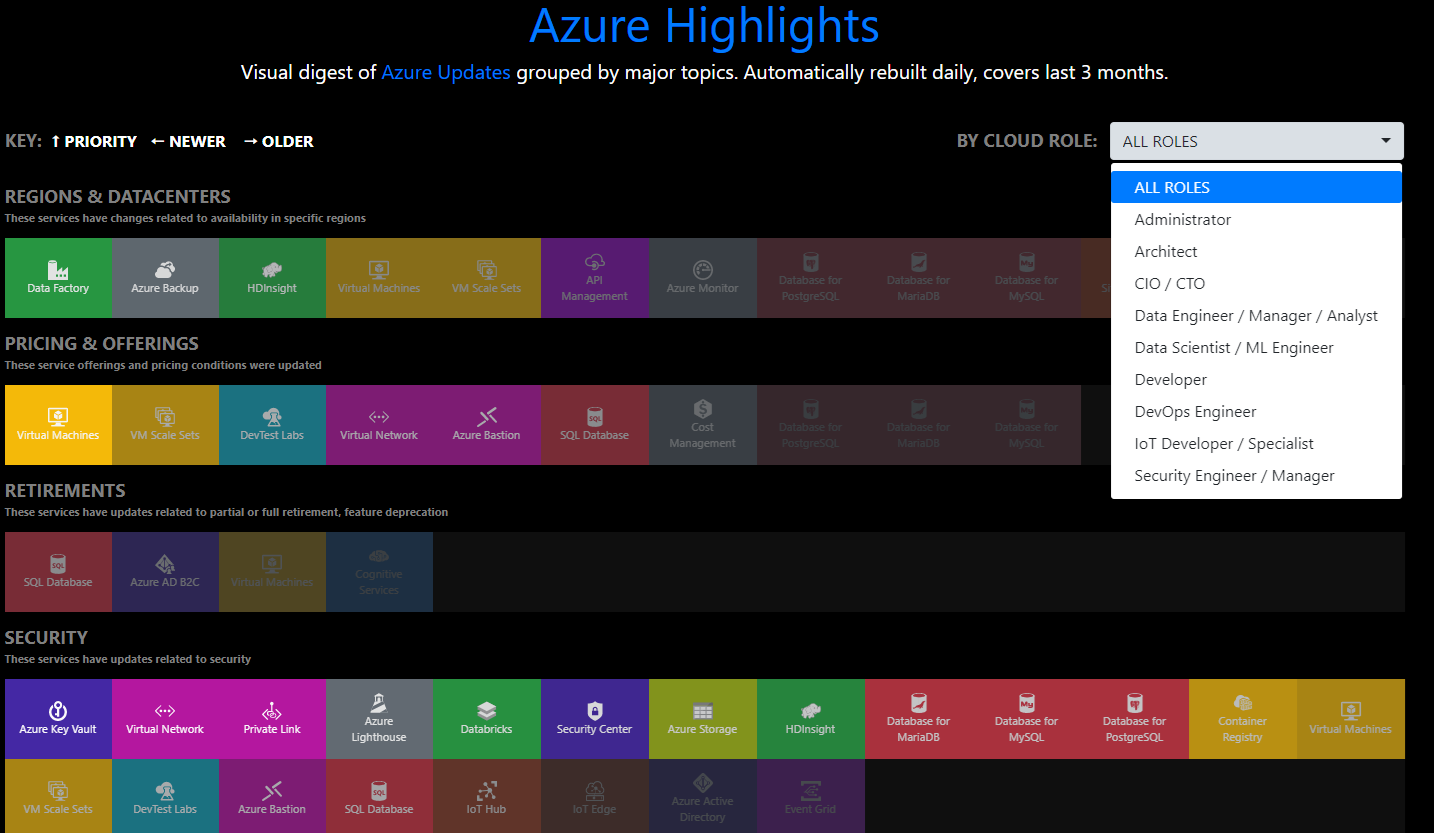Click Azure Bastion tile in Security
1434x833 pixels.
click(x=272, y=796)
